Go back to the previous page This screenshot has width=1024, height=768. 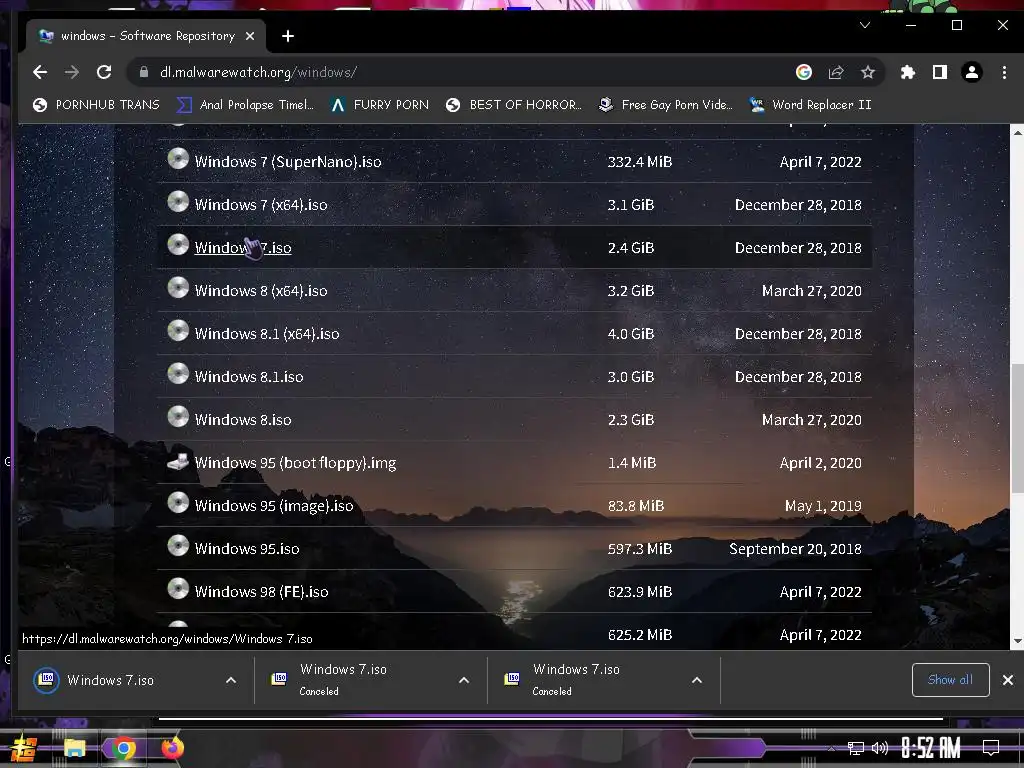click(x=40, y=72)
